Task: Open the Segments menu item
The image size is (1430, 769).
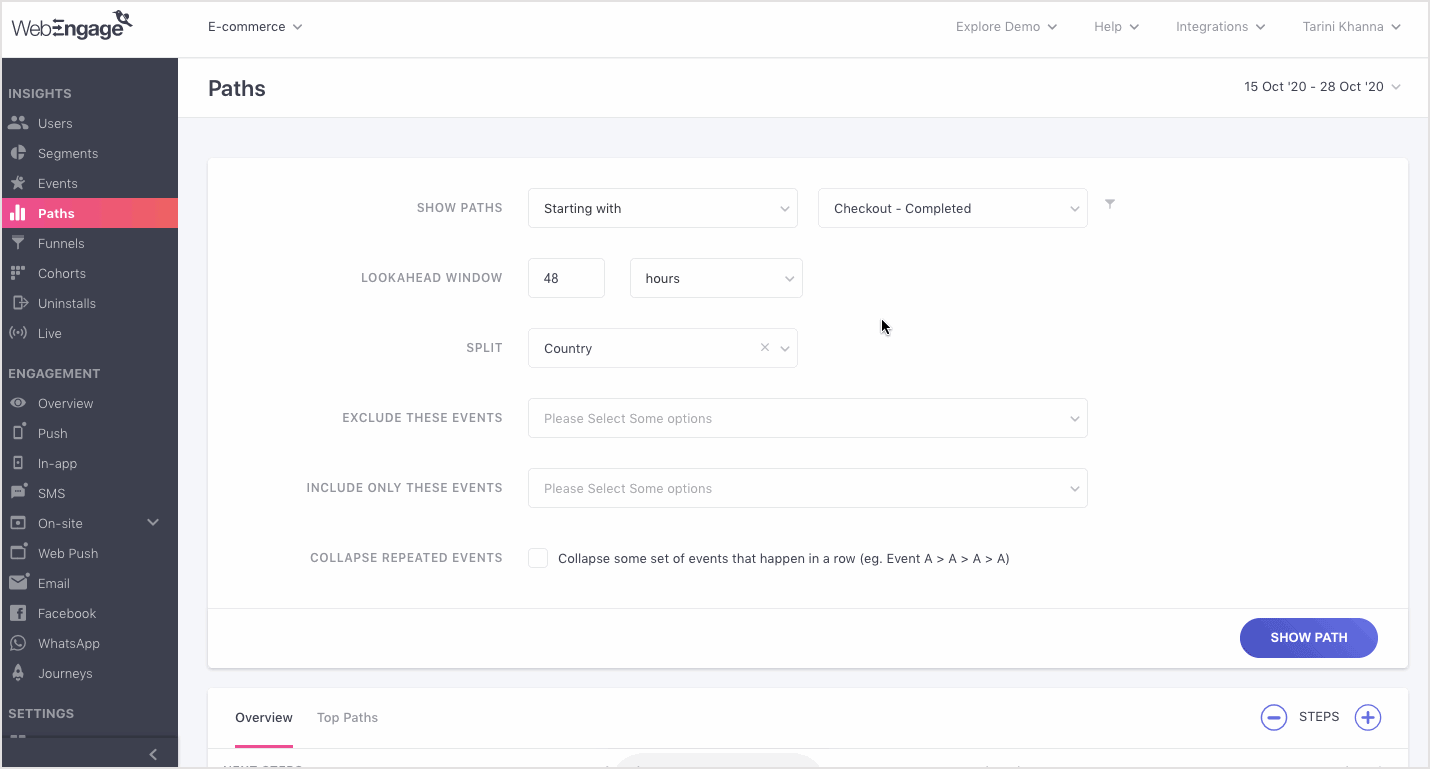Action: pyautogui.click(x=68, y=153)
